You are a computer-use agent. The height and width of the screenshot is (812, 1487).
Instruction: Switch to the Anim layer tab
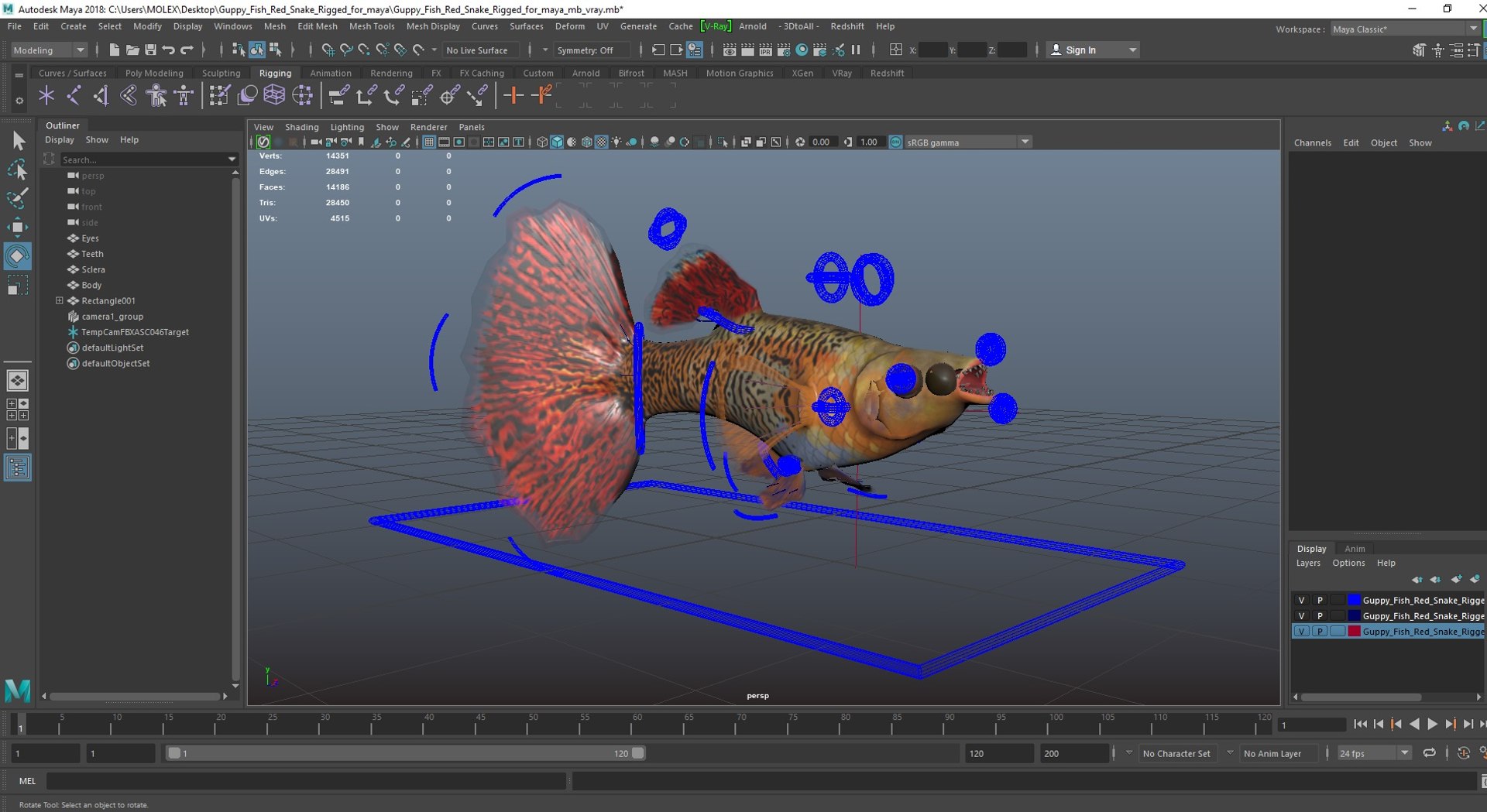point(1355,549)
